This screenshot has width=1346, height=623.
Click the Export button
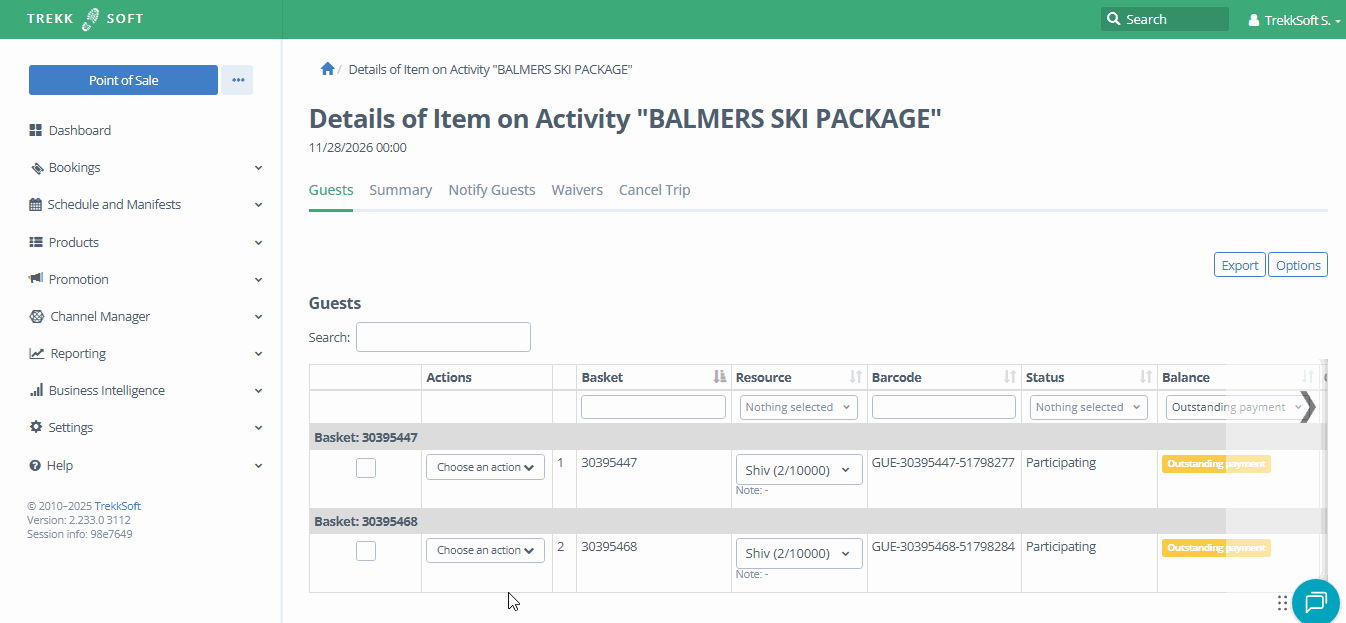coord(1239,265)
